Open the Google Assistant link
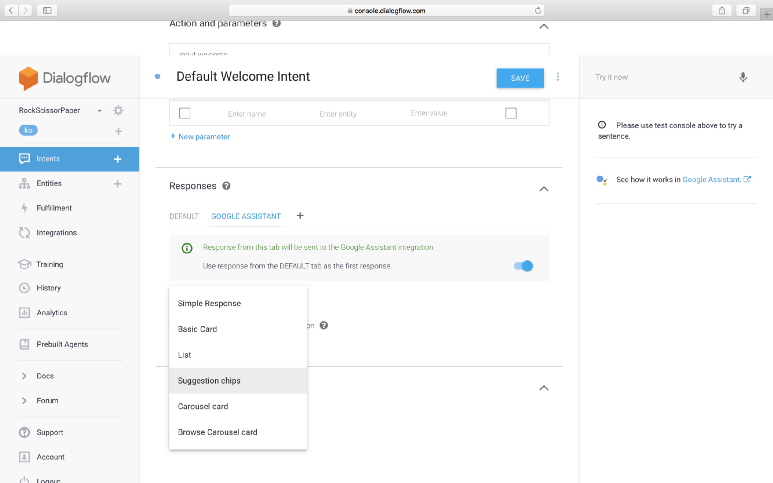The image size is (773, 483). [x=712, y=179]
